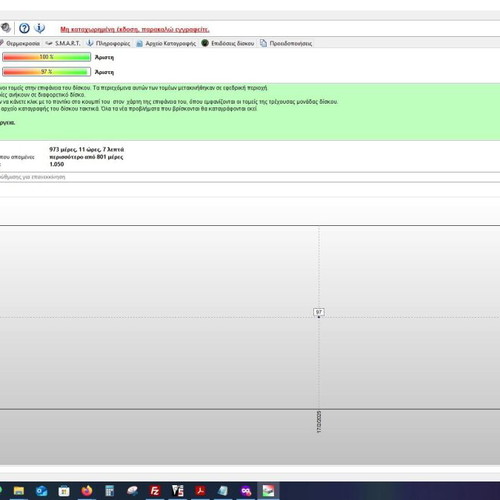The image size is (500, 500).
Task: Launch Outlook from the taskbar
Action: pyautogui.click(x=42, y=491)
